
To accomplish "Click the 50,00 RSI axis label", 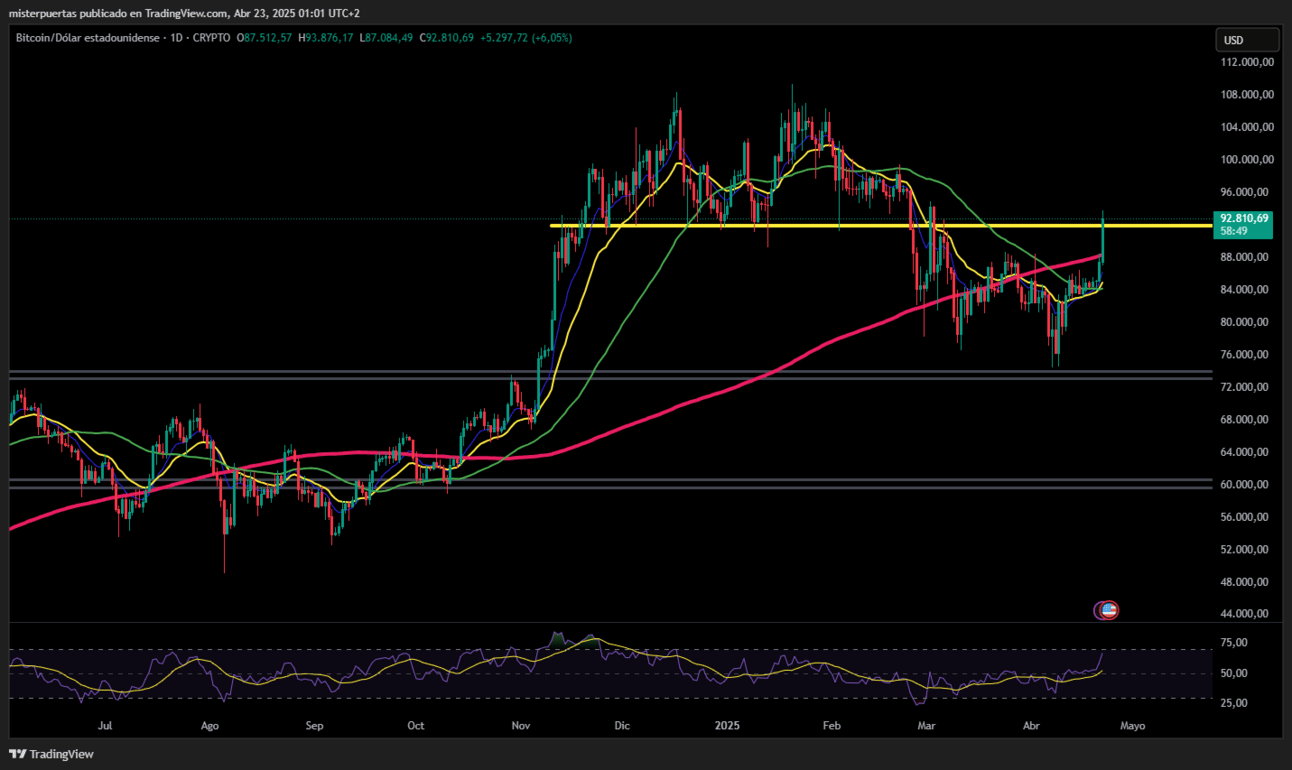I will click(x=1234, y=673).
